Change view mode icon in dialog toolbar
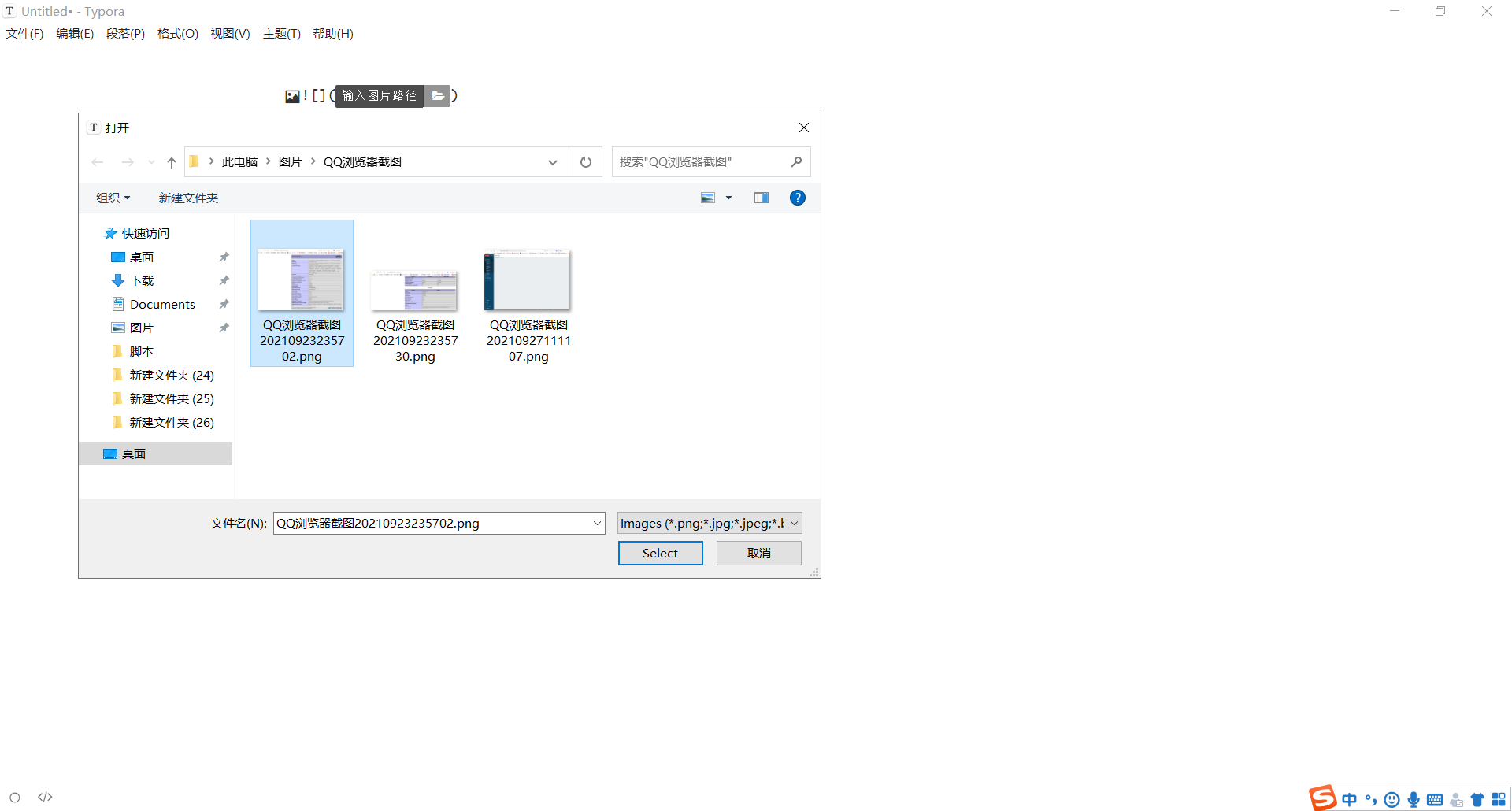This screenshot has width=1512, height=811. (x=708, y=198)
